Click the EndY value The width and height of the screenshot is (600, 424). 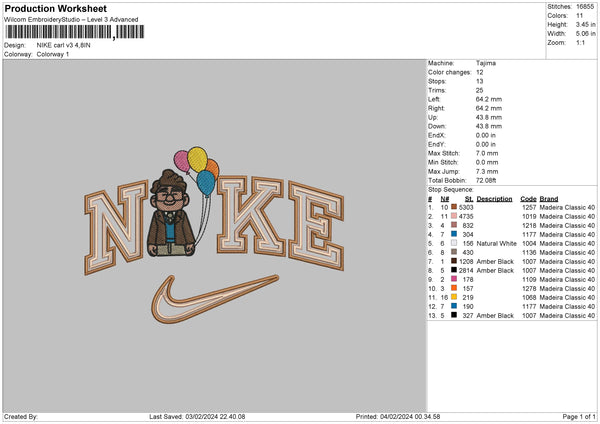tap(486, 144)
